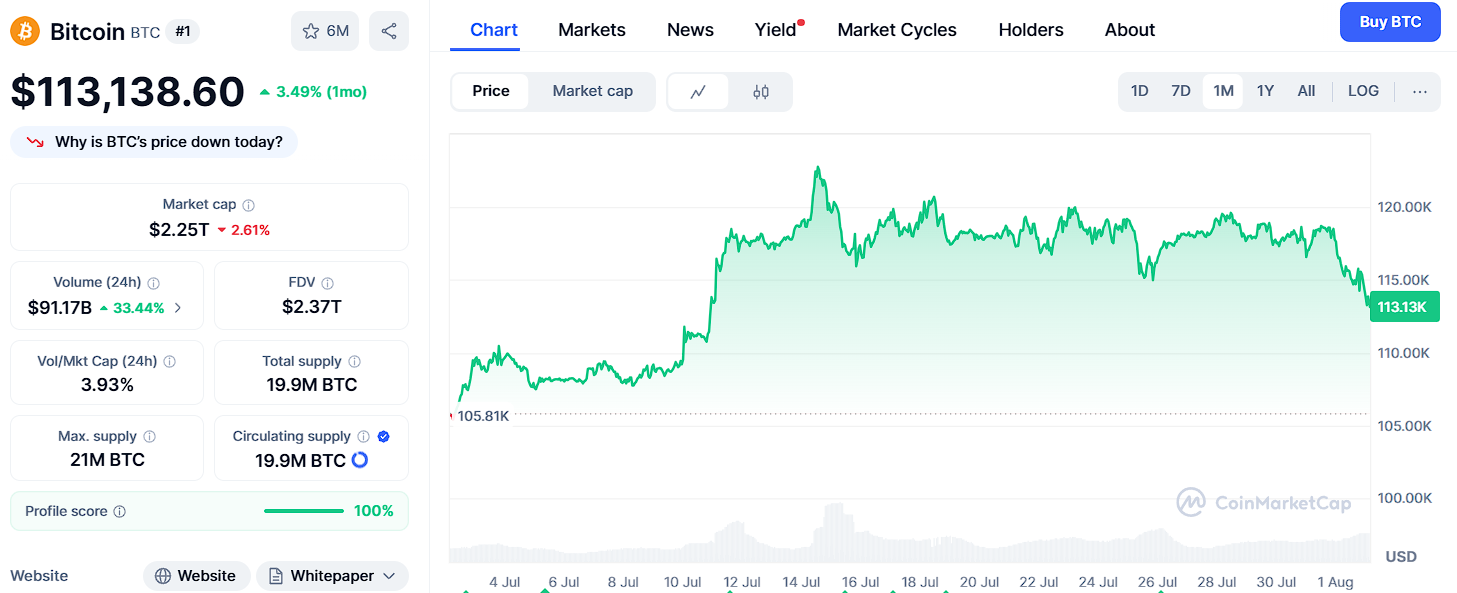Expand Volume (24h) details chevron
This screenshot has width=1457, height=593.
tap(178, 308)
